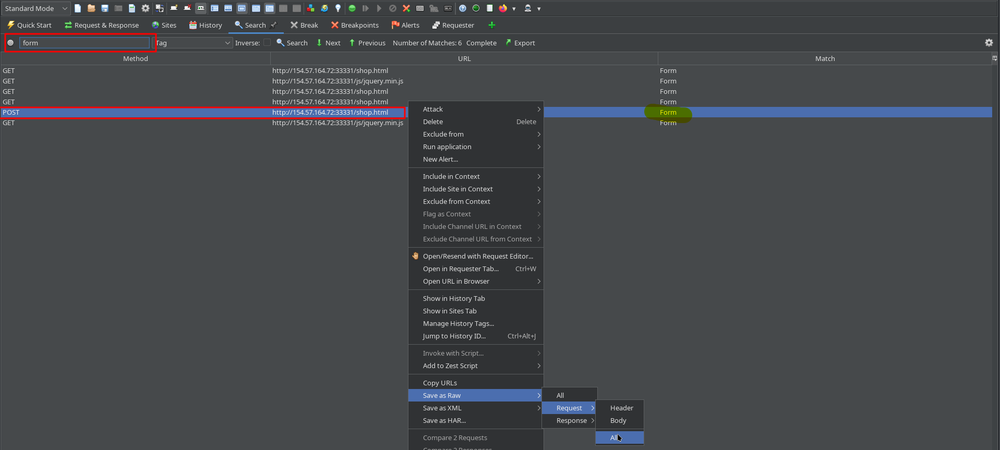Select Header in the Request submenu
This screenshot has width=1000, height=450.
[621, 408]
